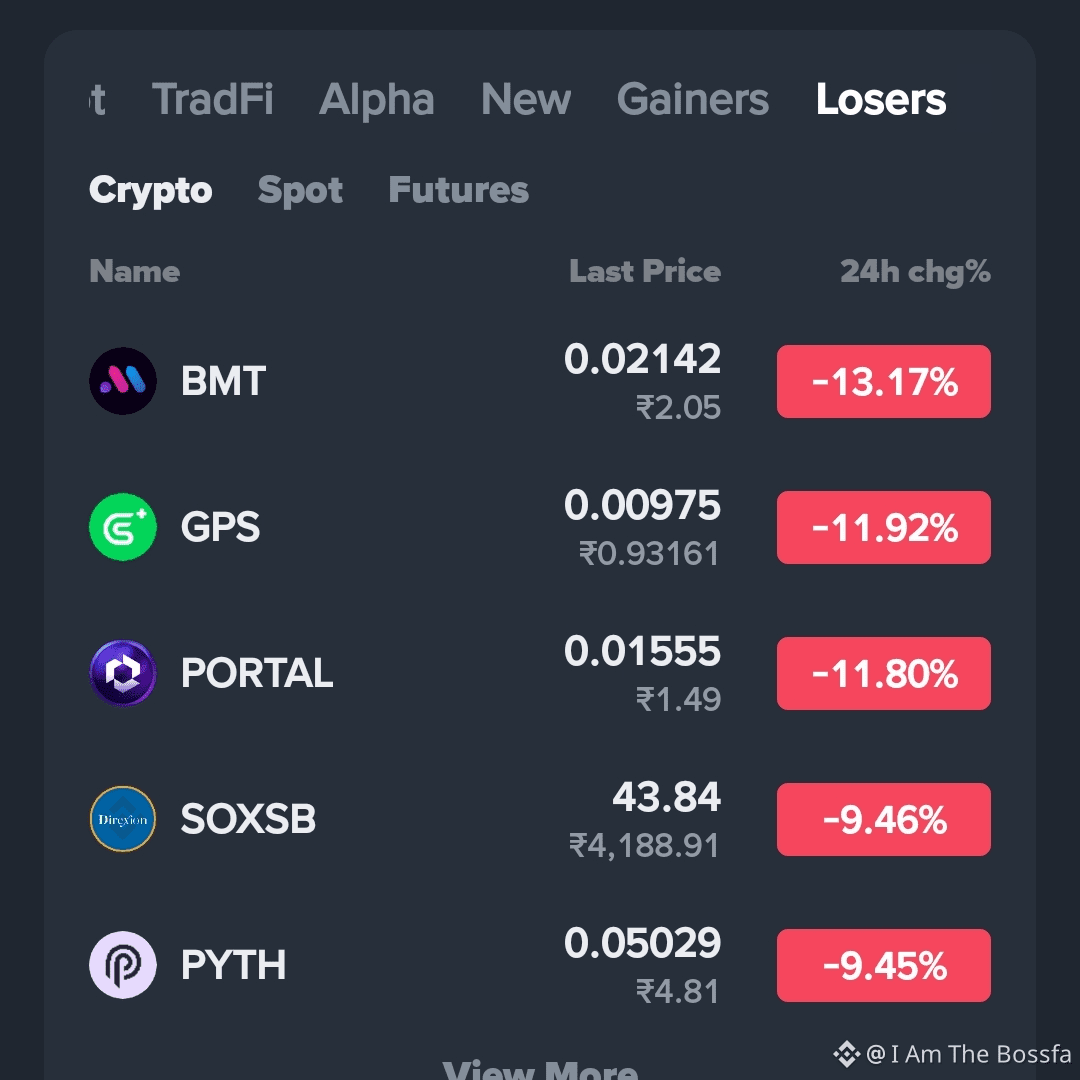Switch to the TradFi tab
Viewport: 1080px width, 1080px height.
[212, 99]
